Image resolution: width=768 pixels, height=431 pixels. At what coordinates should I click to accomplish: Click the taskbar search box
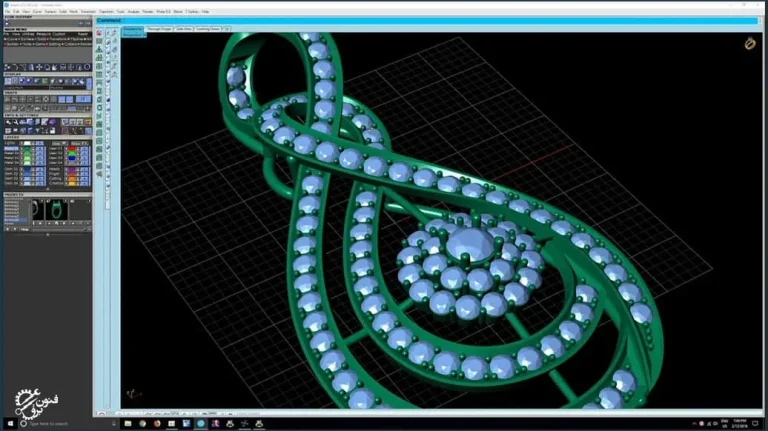point(68,424)
